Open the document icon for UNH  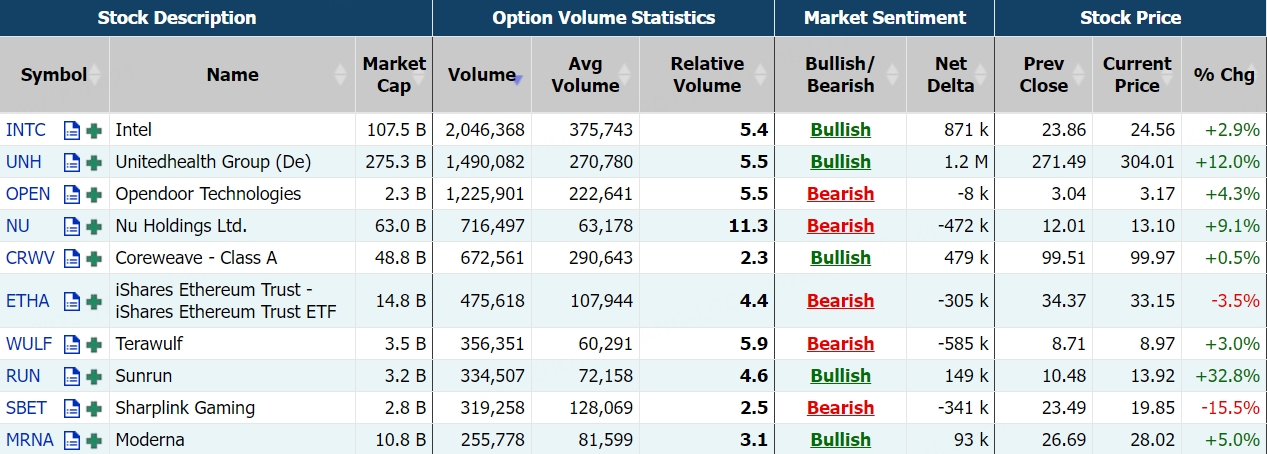click(71, 162)
